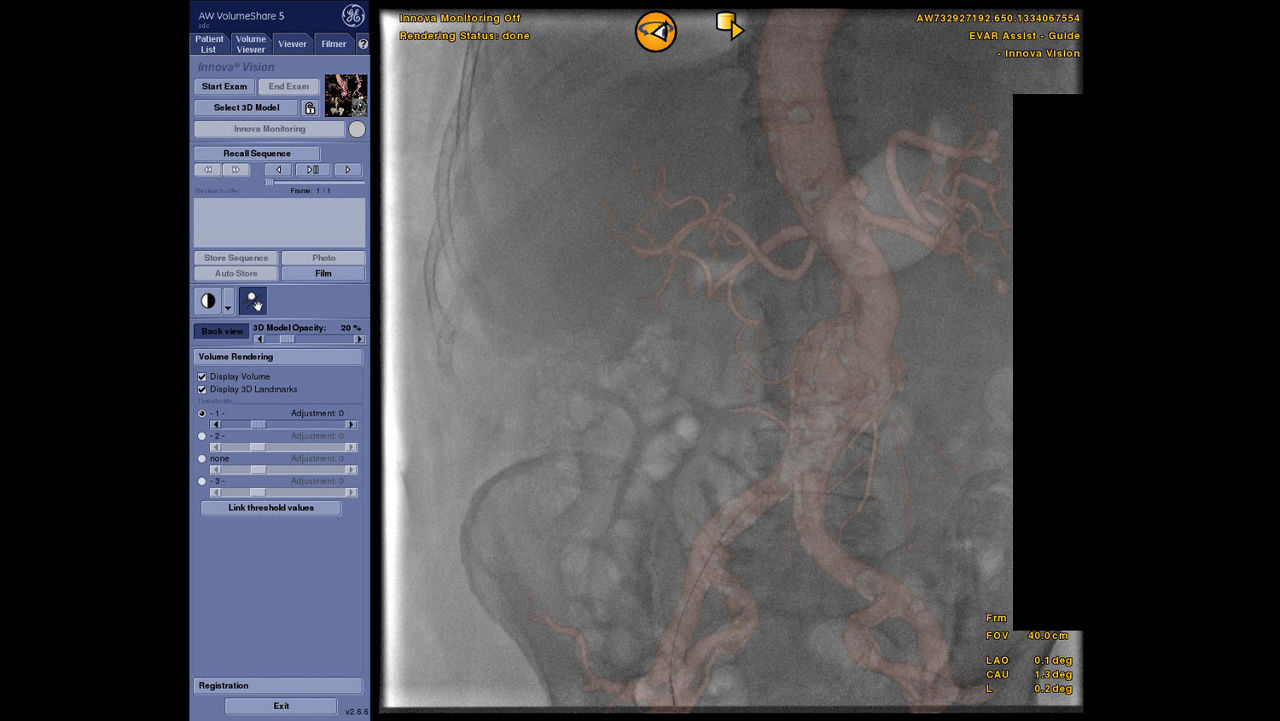Click Store Sequence button
The height and width of the screenshot is (721, 1280).
236,258
